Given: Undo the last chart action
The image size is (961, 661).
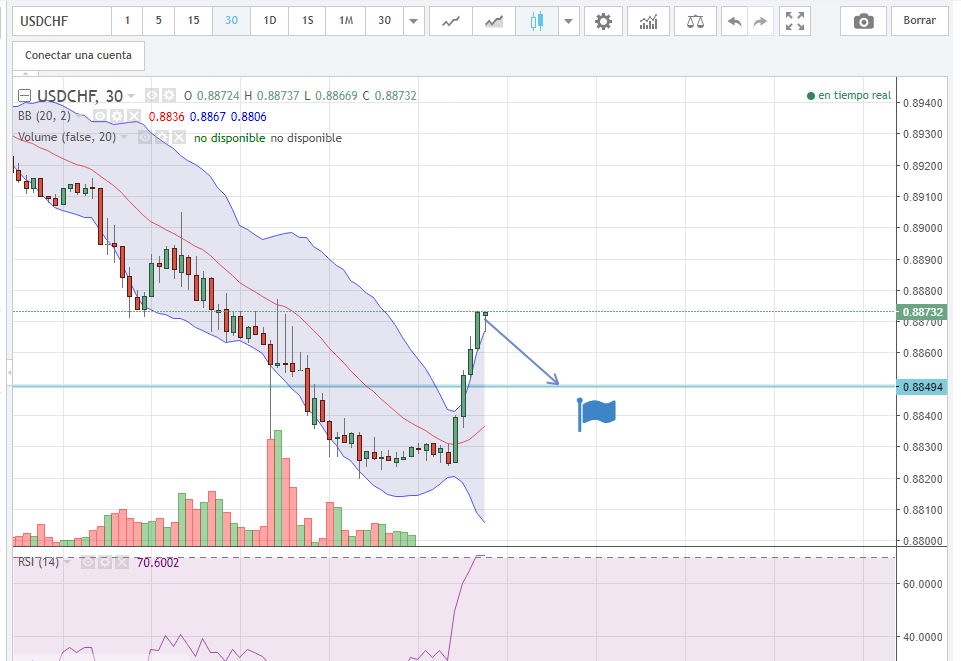Looking at the screenshot, I should click(734, 21).
